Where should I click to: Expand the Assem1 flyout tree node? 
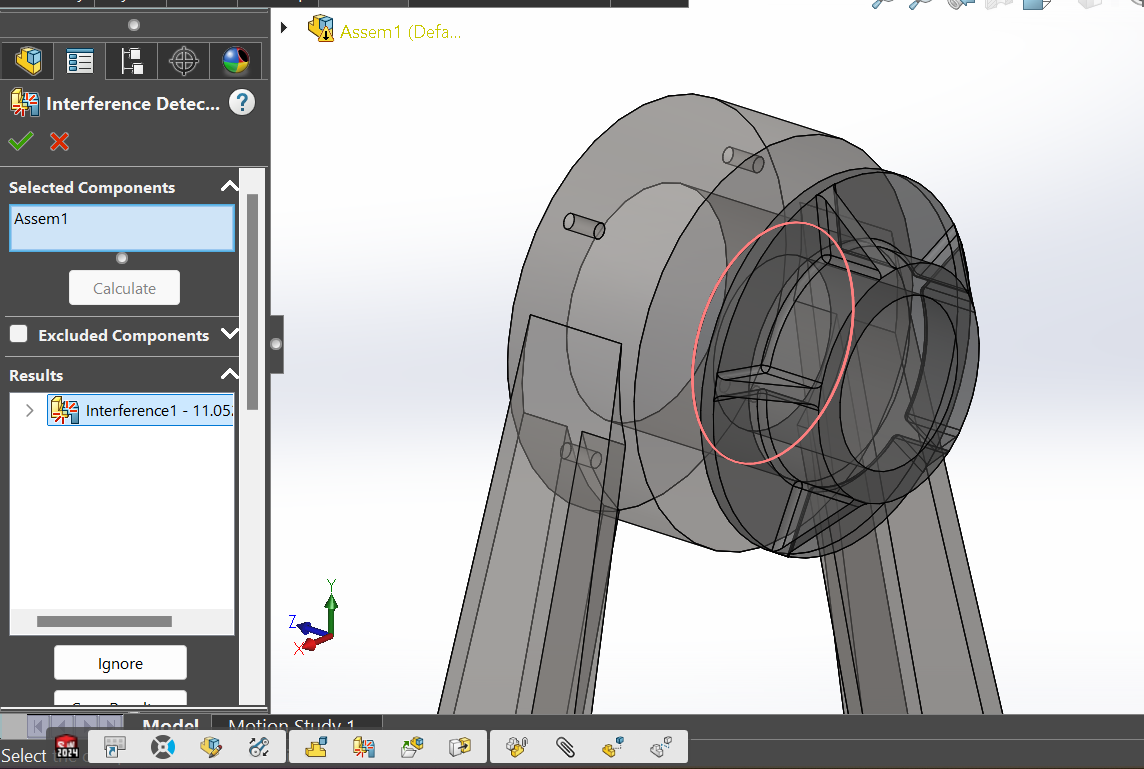284,29
